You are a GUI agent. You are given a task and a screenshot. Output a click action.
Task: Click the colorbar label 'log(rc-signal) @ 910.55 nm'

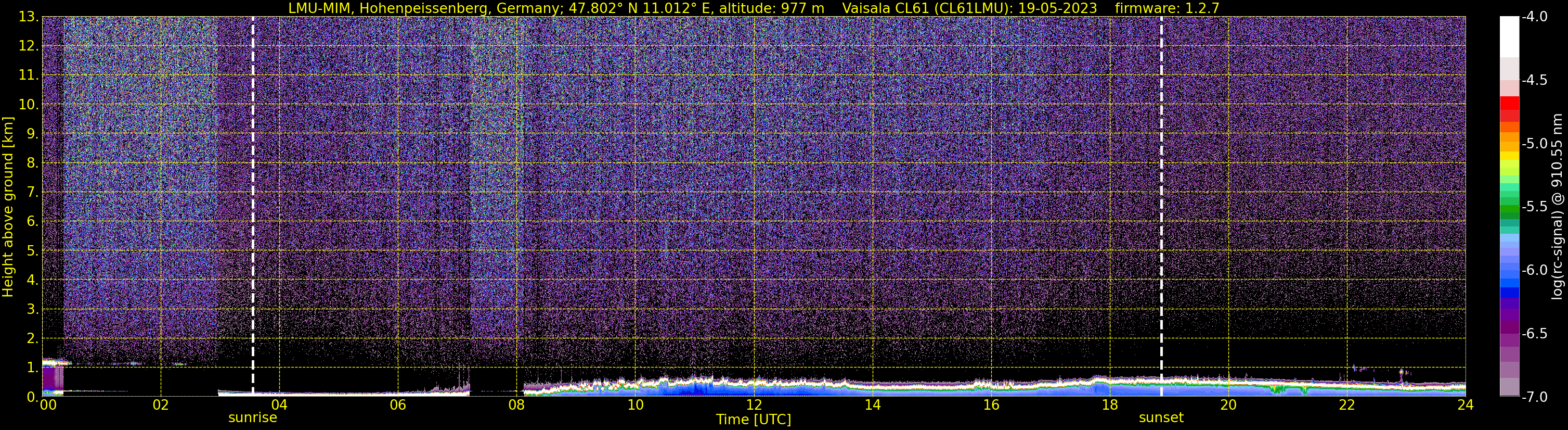click(1557, 207)
